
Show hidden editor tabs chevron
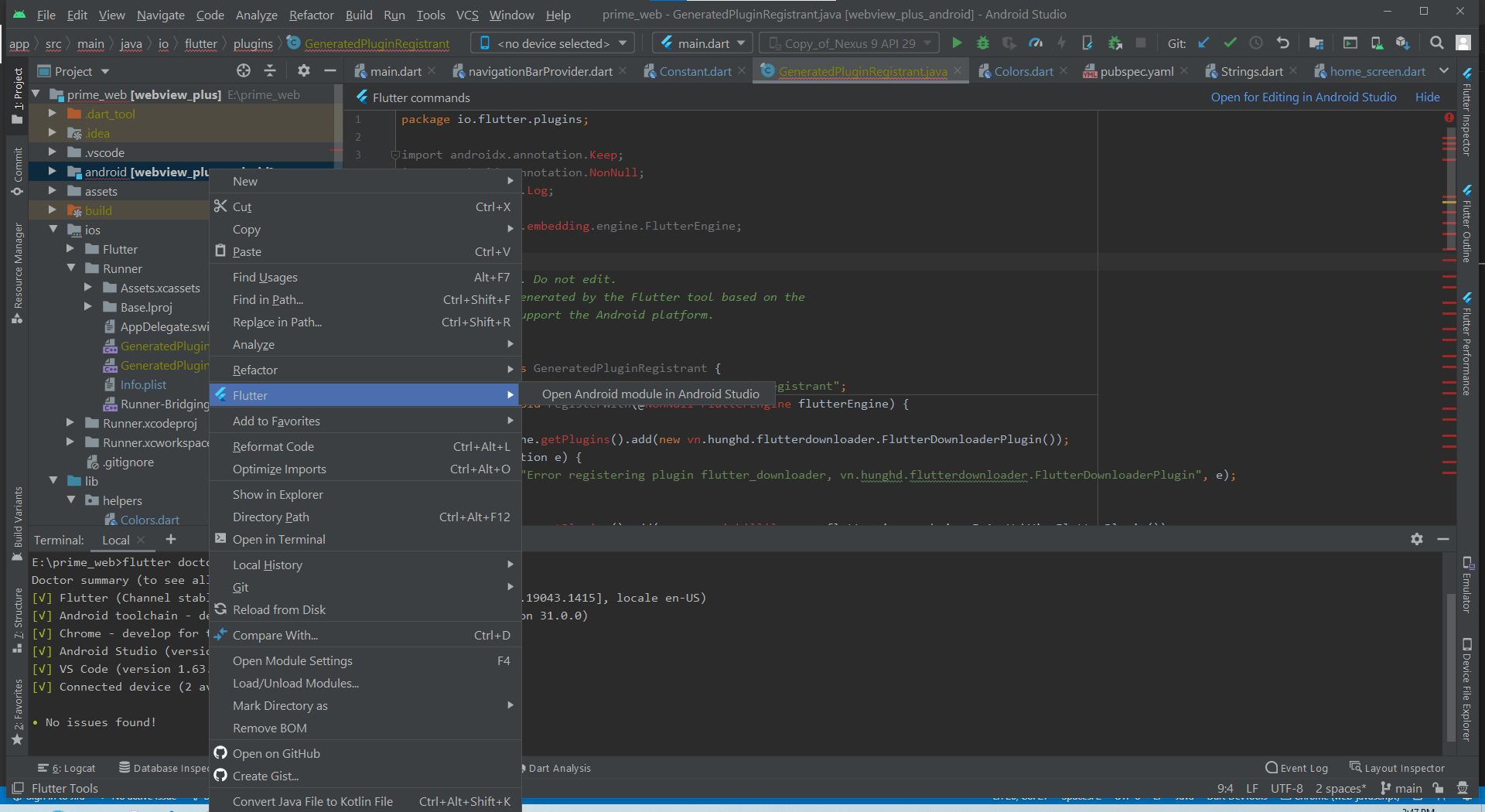click(1443, 71)
